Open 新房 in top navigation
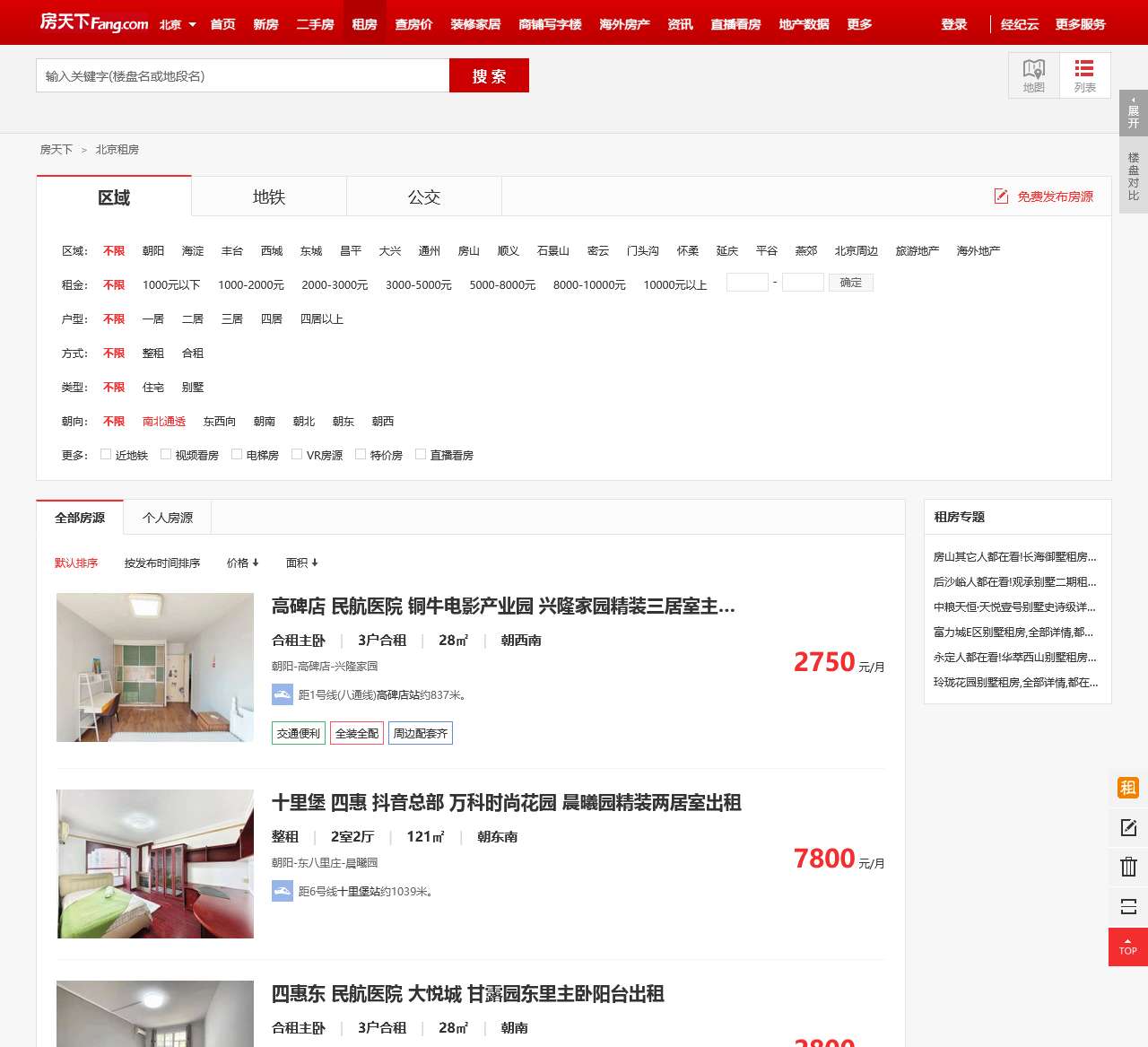The image size is (1148, 1047). click(x=265, y=24)
